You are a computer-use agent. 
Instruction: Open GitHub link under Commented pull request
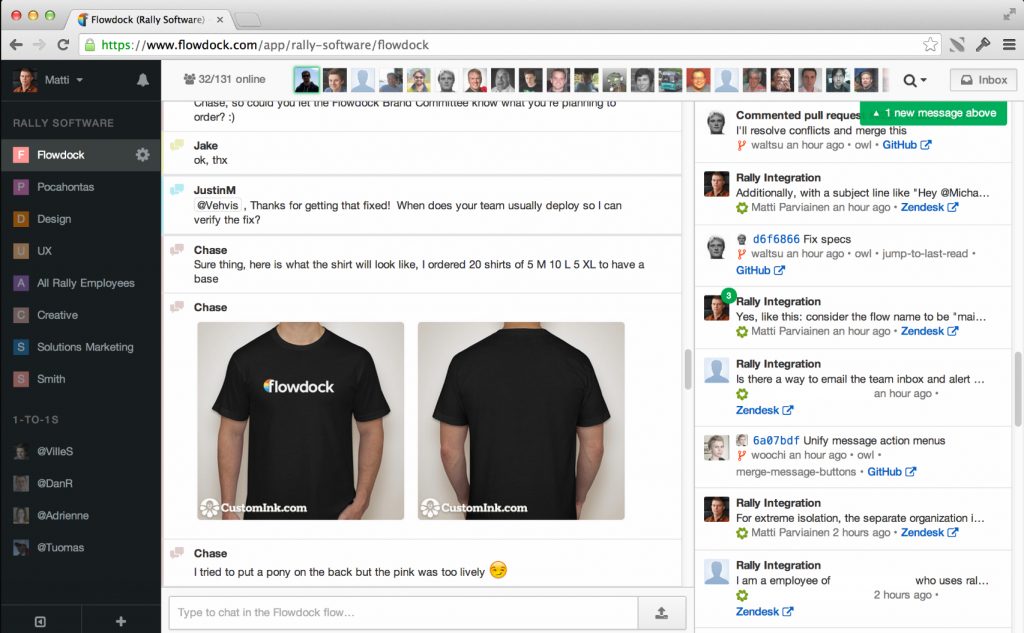pos(906,145)
